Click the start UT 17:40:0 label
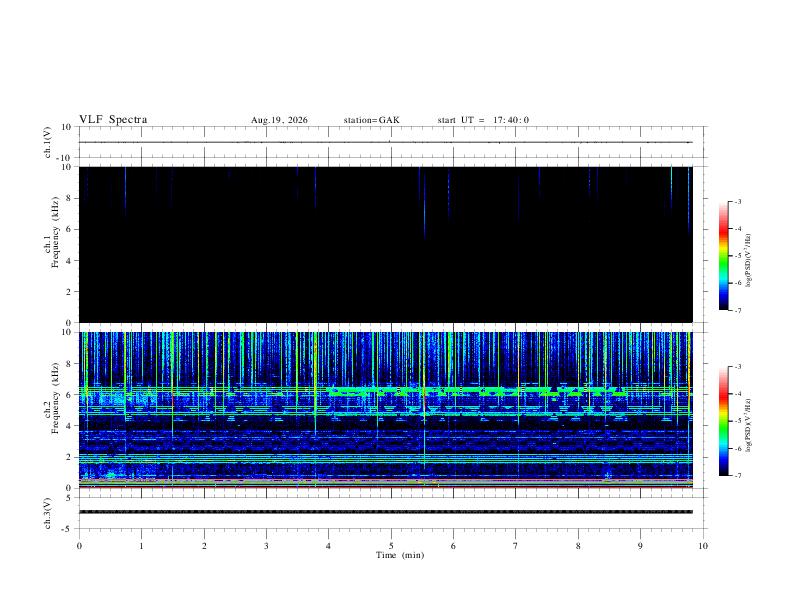The image size is (792, 612). pyautogui.click(x=483, y=120)
